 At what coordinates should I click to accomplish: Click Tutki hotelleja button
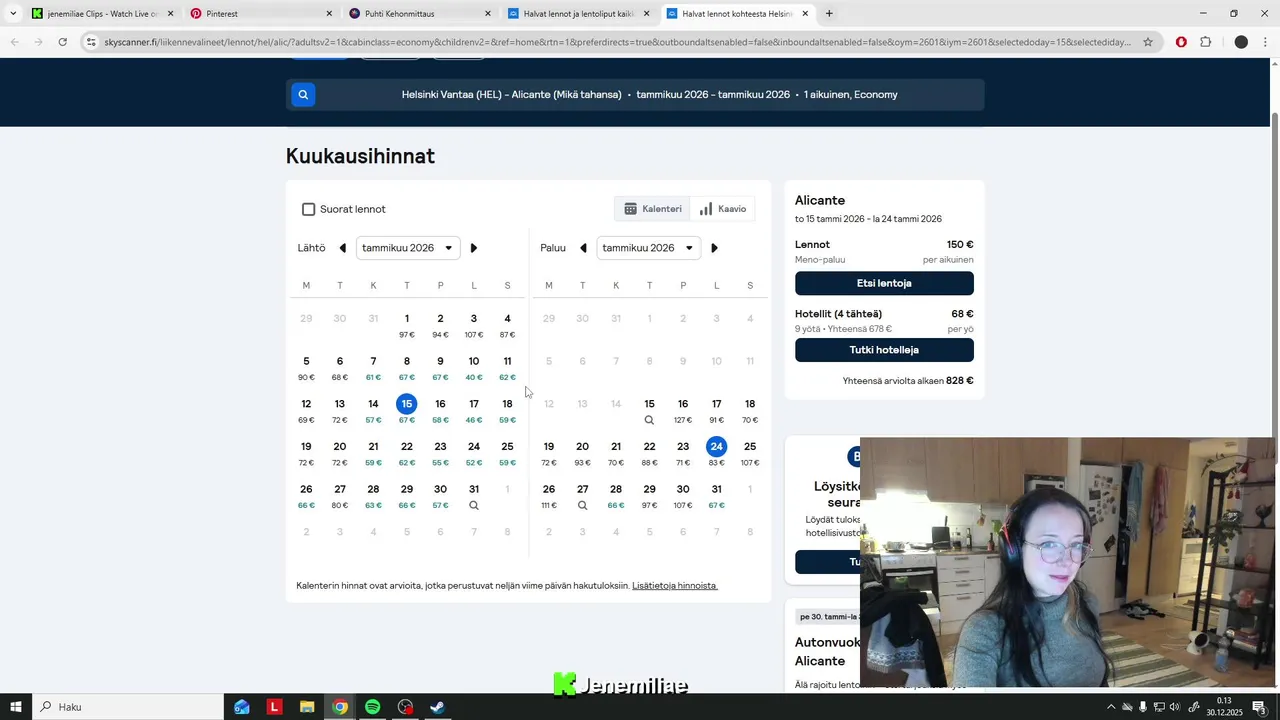tap(884, 350)
